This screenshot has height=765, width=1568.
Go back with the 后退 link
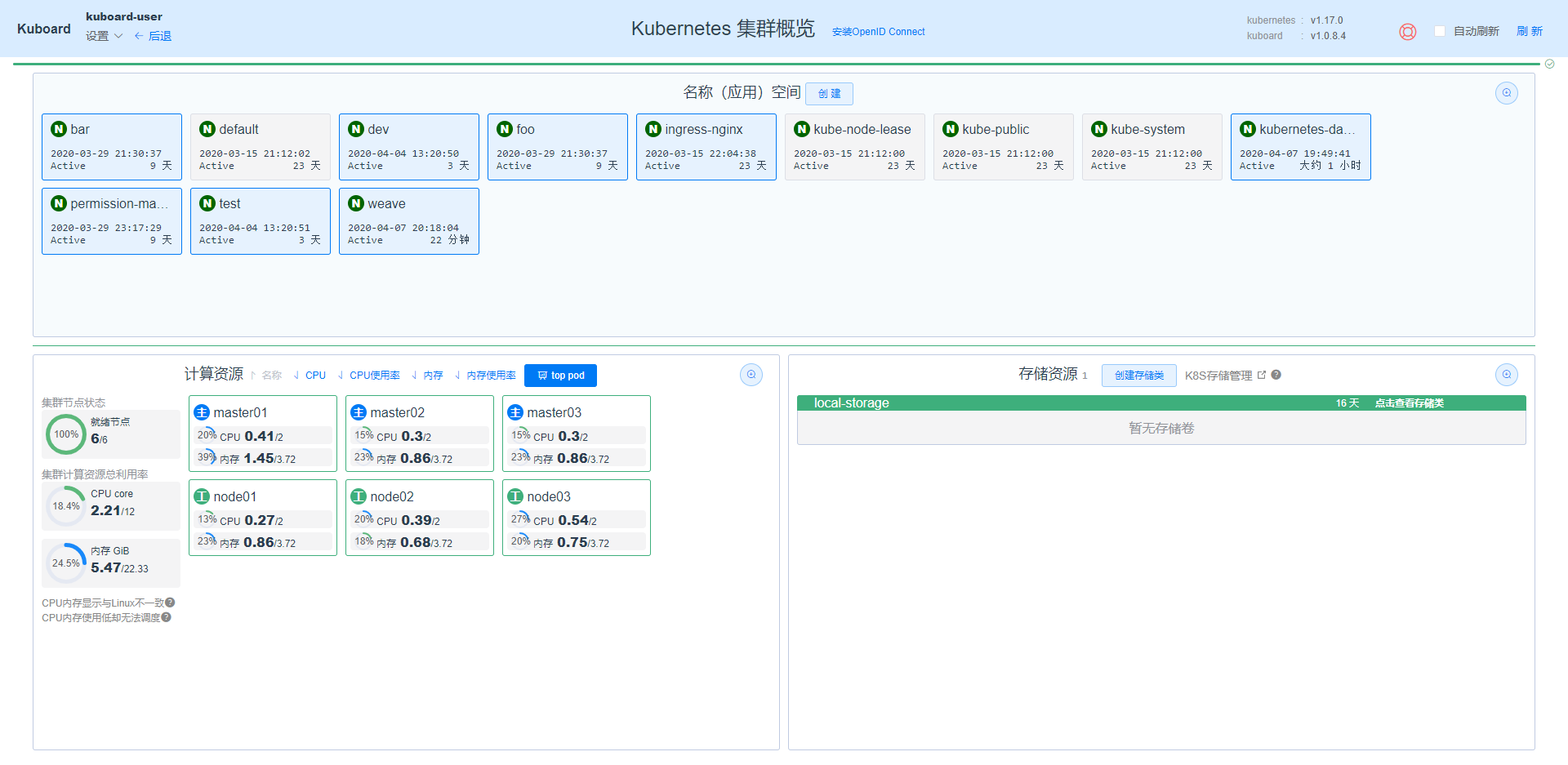pos(153,36)
